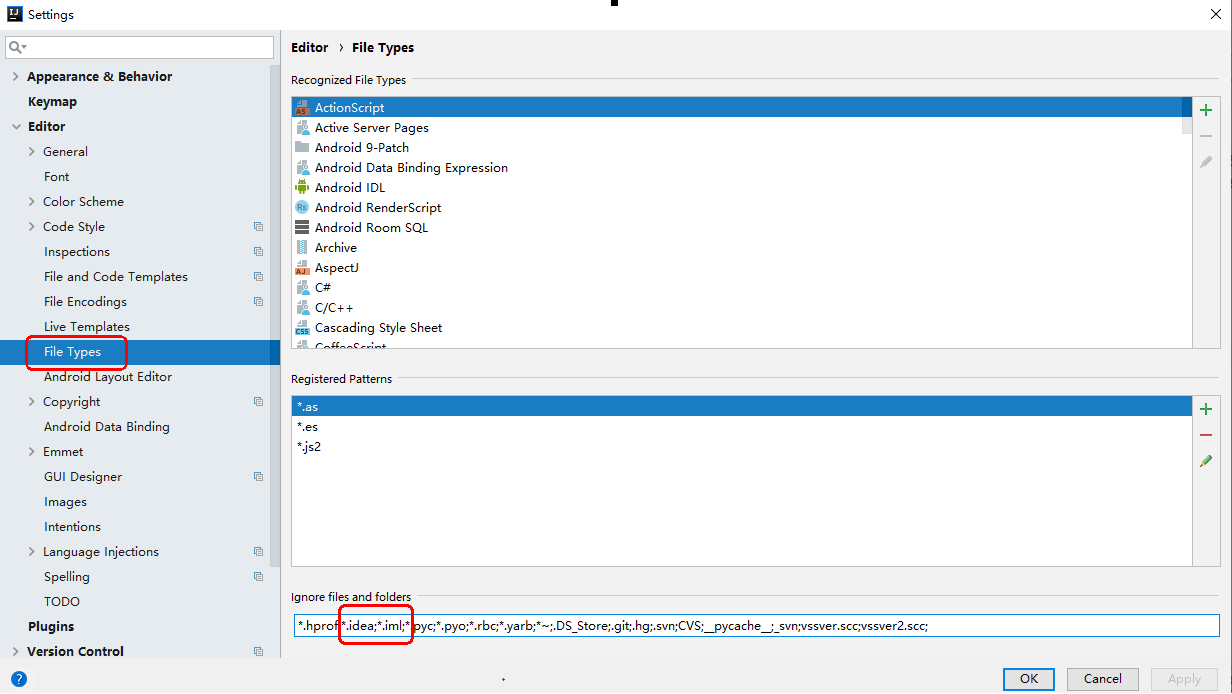
Task: Open the Keymap settings page
Action: 52,102
